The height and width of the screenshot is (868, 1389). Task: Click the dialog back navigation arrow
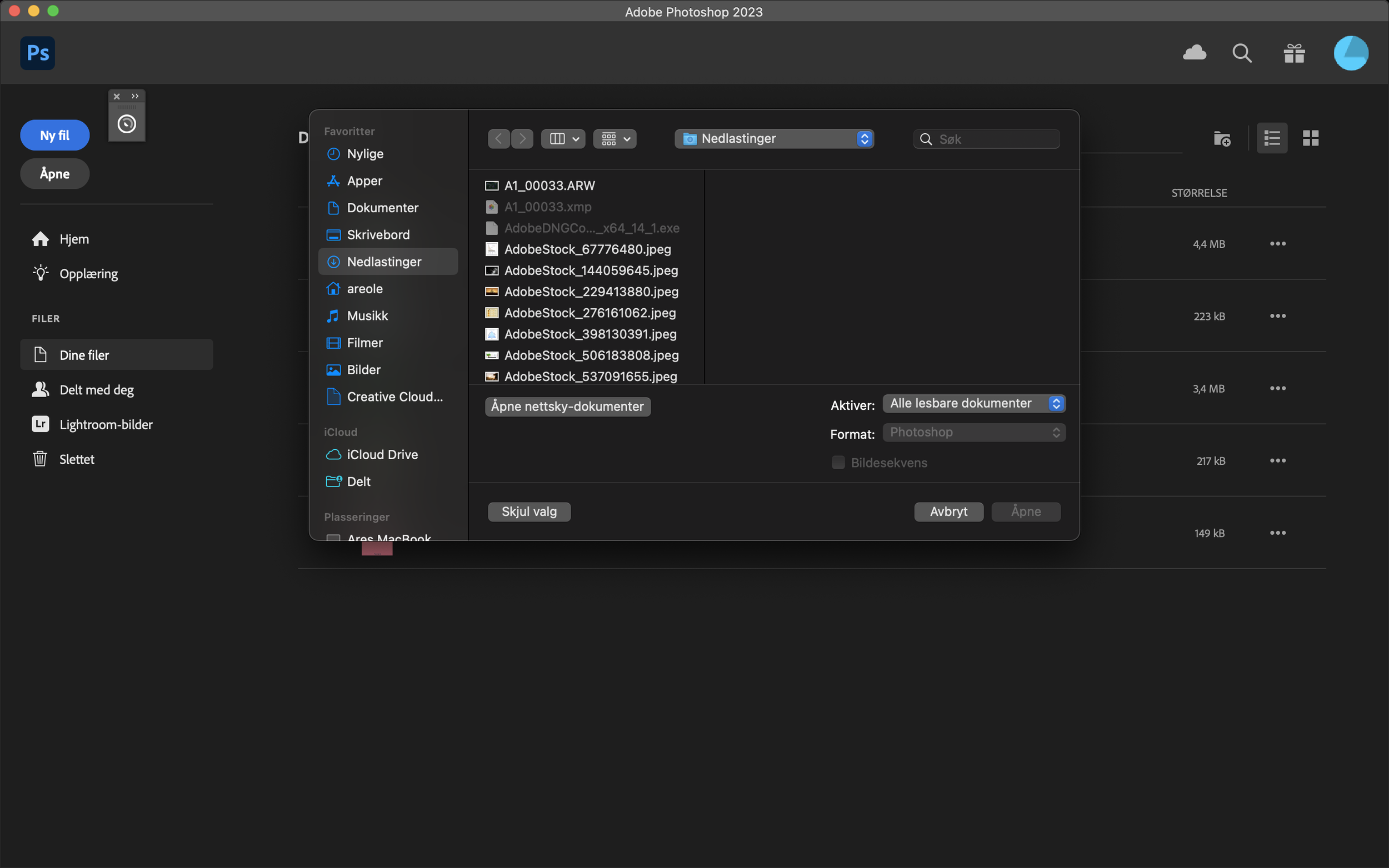point(499,139)
